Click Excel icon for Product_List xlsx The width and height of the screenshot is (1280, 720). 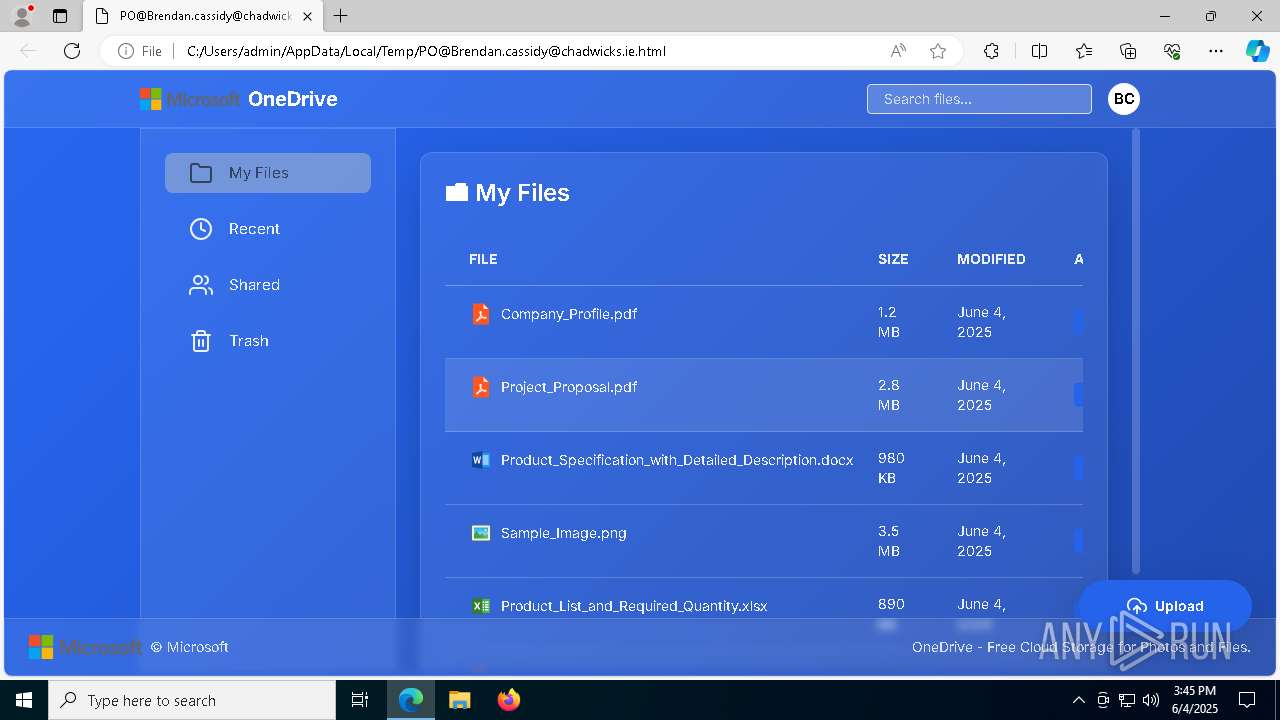[x=481, y=606]
